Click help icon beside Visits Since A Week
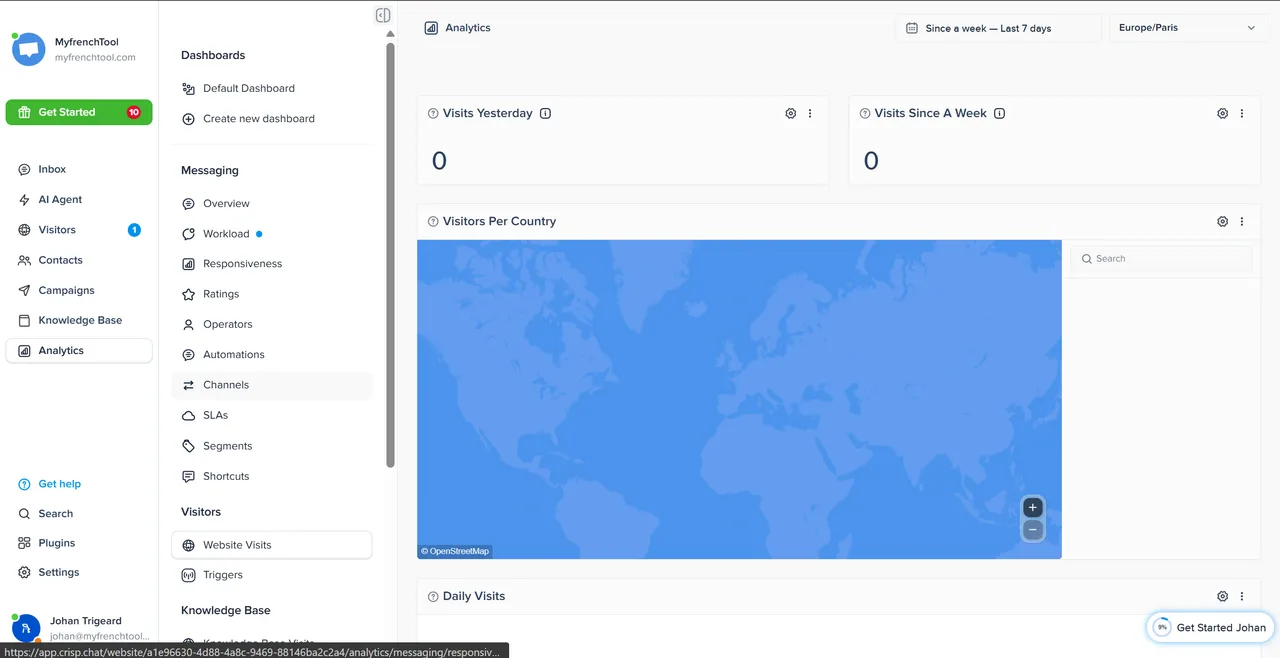 [x=865, y=113]
